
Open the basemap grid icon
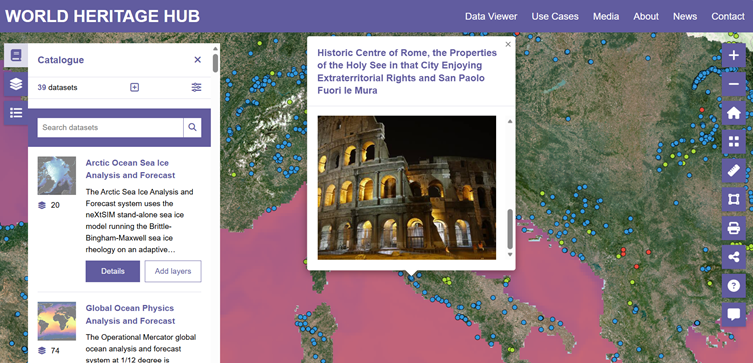tap(733, 142)
